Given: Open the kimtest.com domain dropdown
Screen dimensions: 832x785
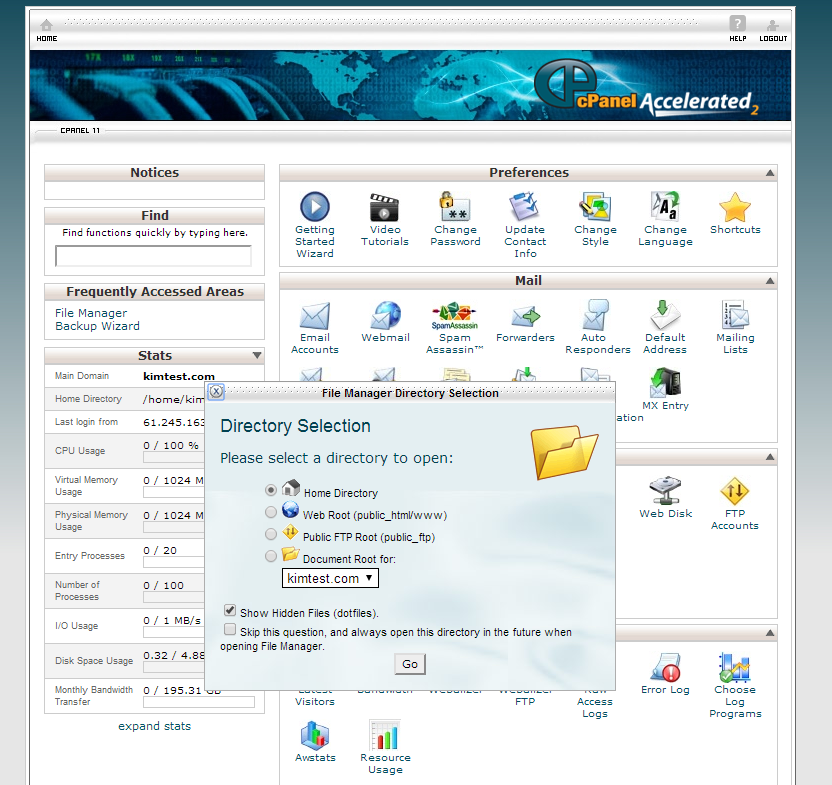Looking at the screenshot, I should 330,578.
